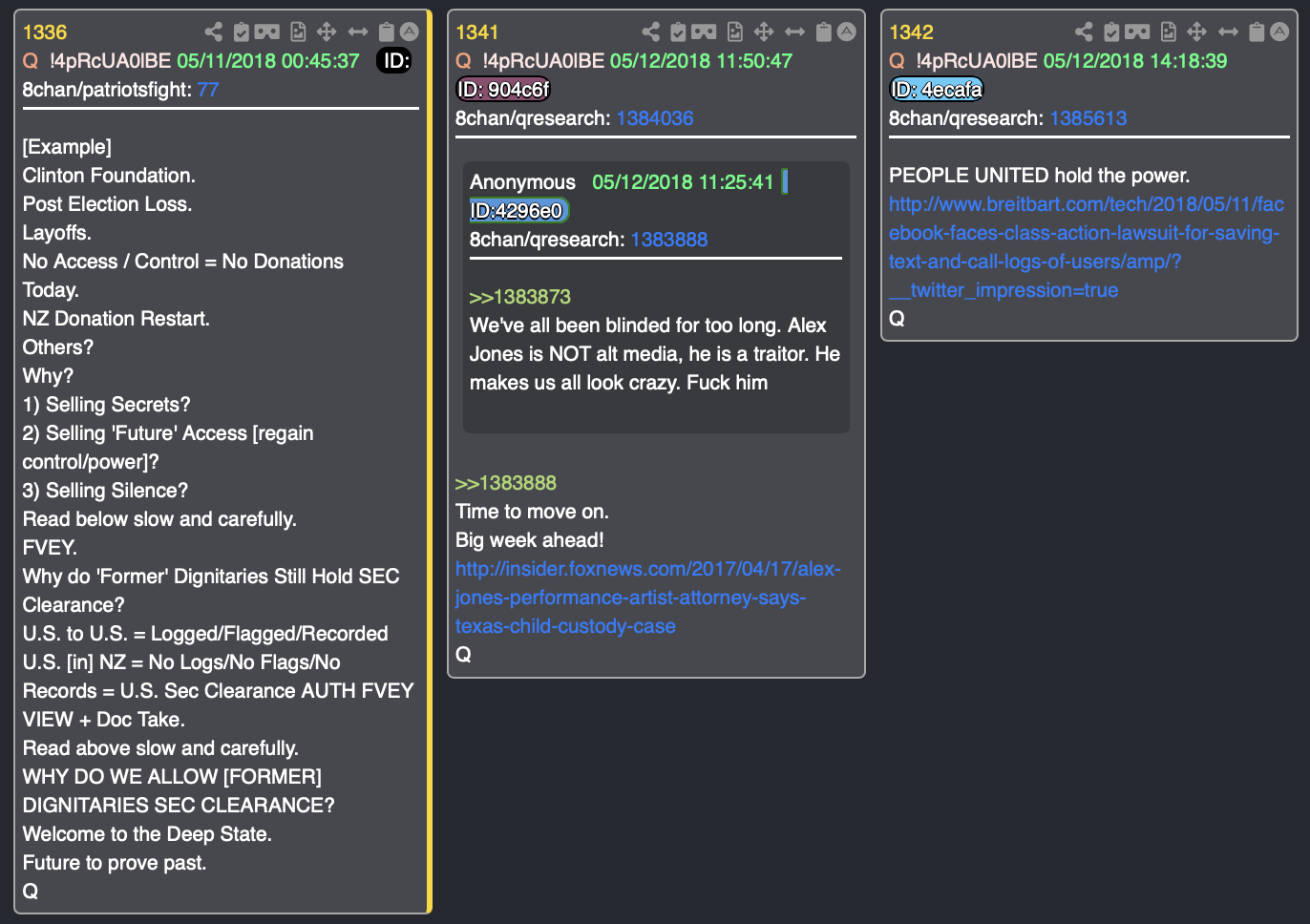The height and width of the screenshot is (924, 1310).
Task: Click the timestamp 05/12/2018 14:18:39
Action: 1135,61
